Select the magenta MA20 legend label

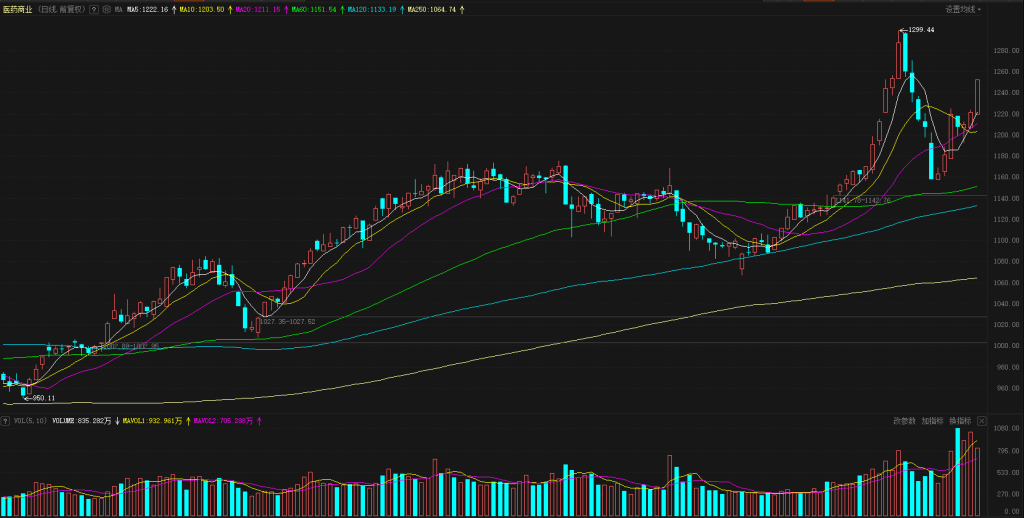(x=257, y=9)
